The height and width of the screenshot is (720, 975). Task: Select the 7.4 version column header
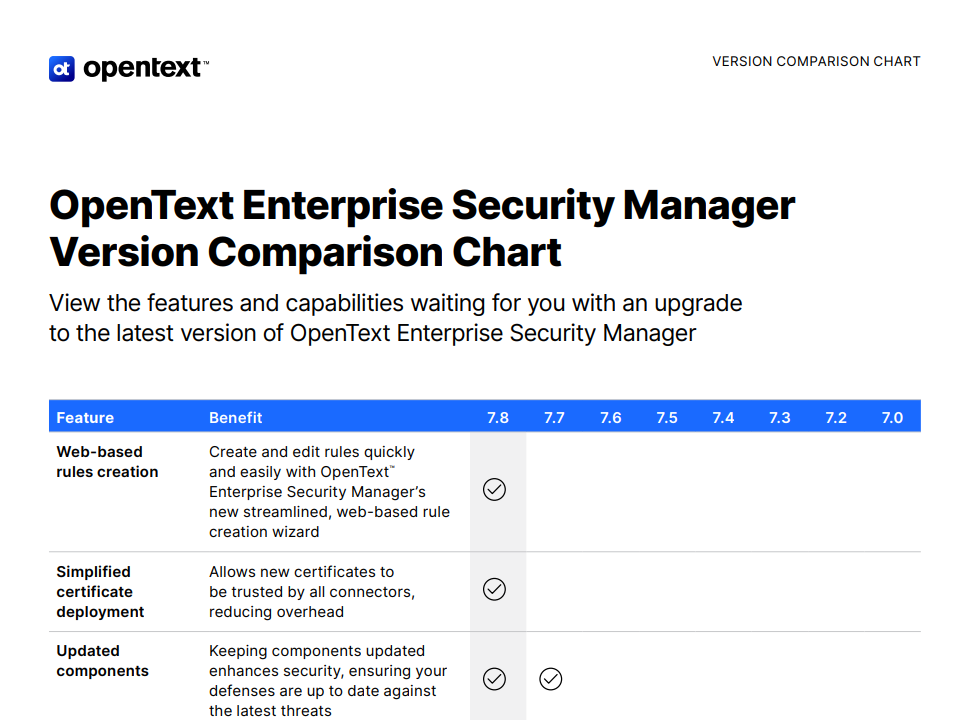(723, 418)
